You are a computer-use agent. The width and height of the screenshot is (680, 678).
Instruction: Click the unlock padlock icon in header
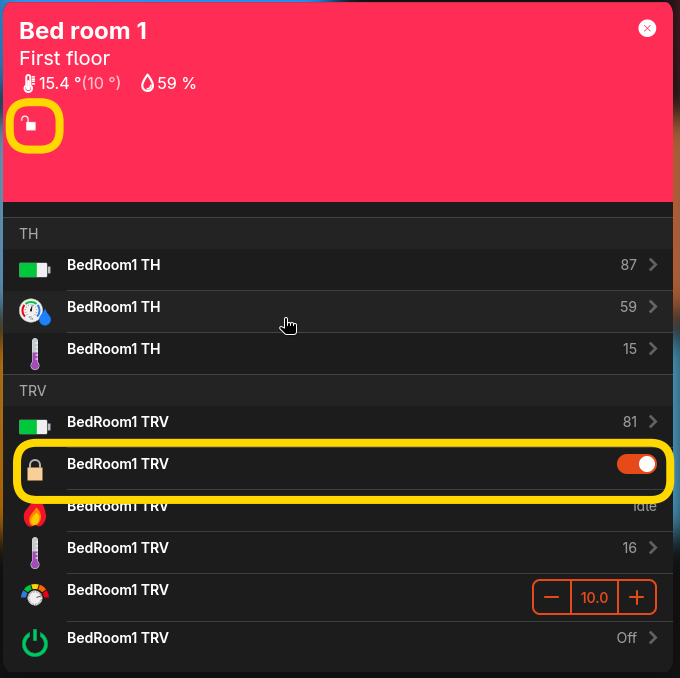tap(31, 125)
